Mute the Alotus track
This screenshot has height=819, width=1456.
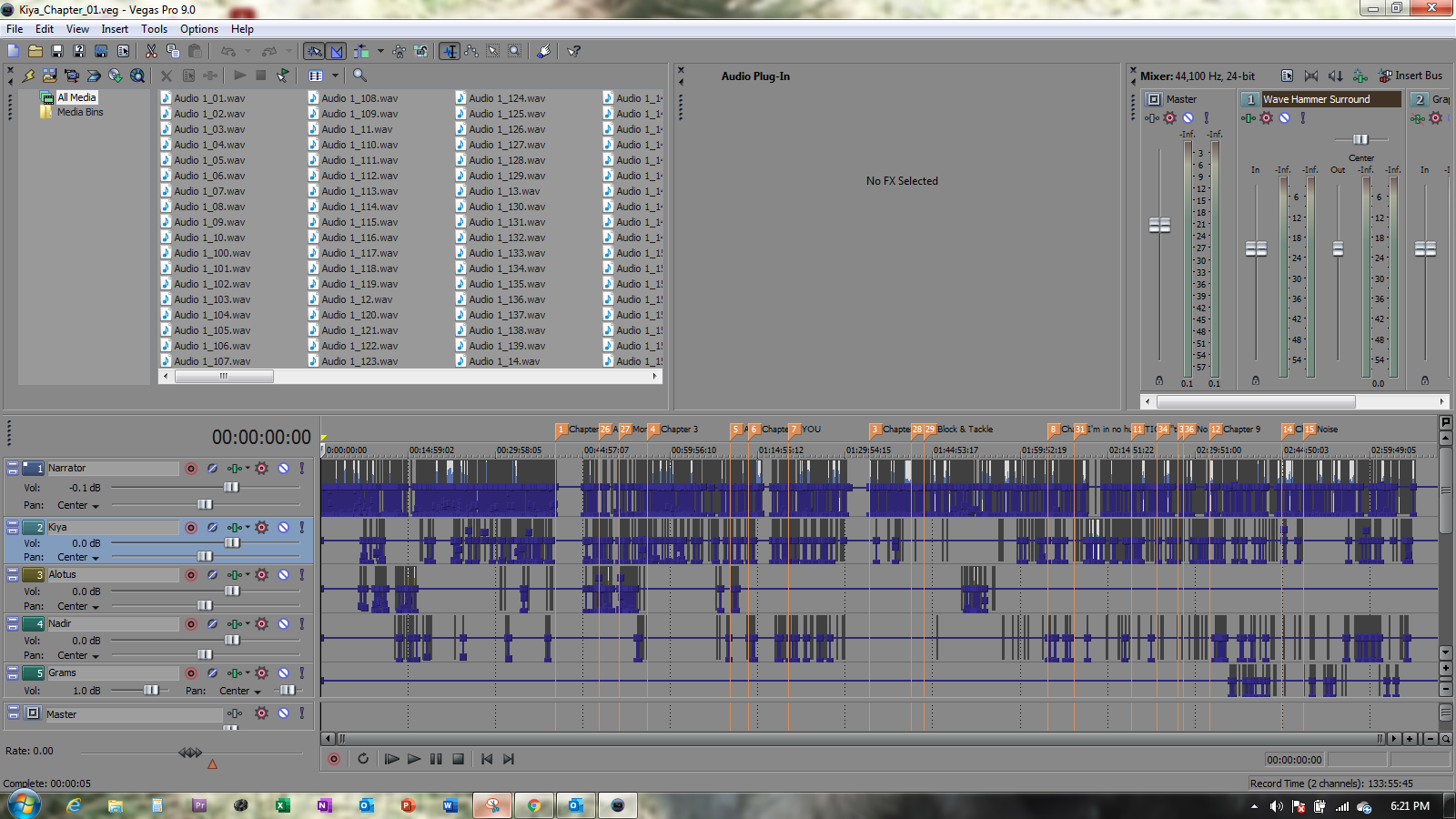pyautogui.click(x=283, y=575)
